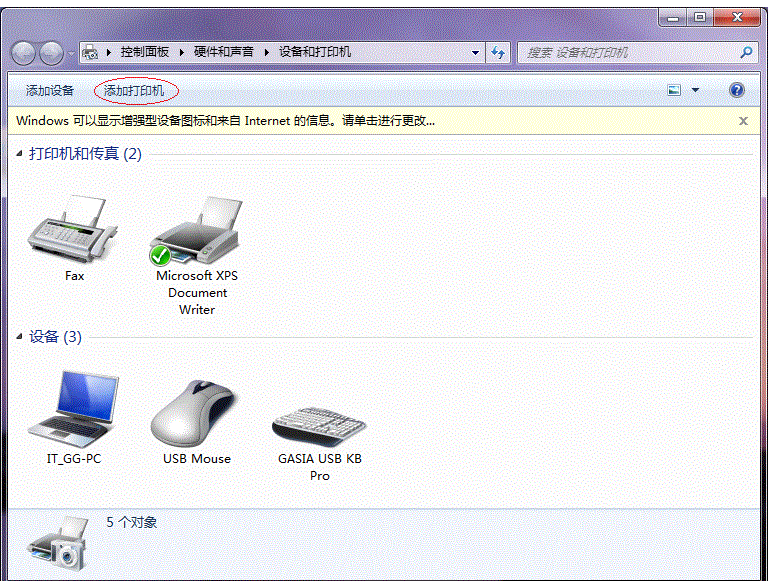Select the GASIA USB KB Pro keyboard

tap(319, 422)
